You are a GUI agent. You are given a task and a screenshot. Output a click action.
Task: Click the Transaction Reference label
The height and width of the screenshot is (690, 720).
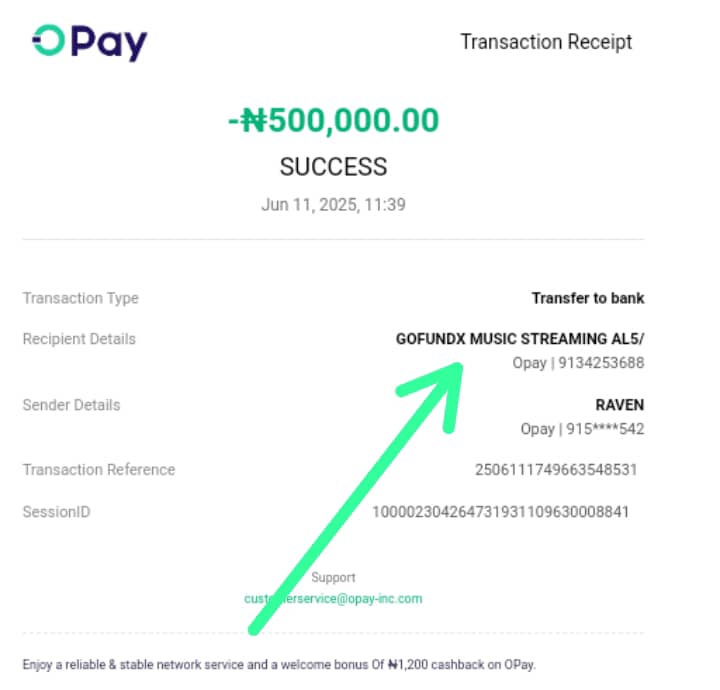[x=99, y=470]
